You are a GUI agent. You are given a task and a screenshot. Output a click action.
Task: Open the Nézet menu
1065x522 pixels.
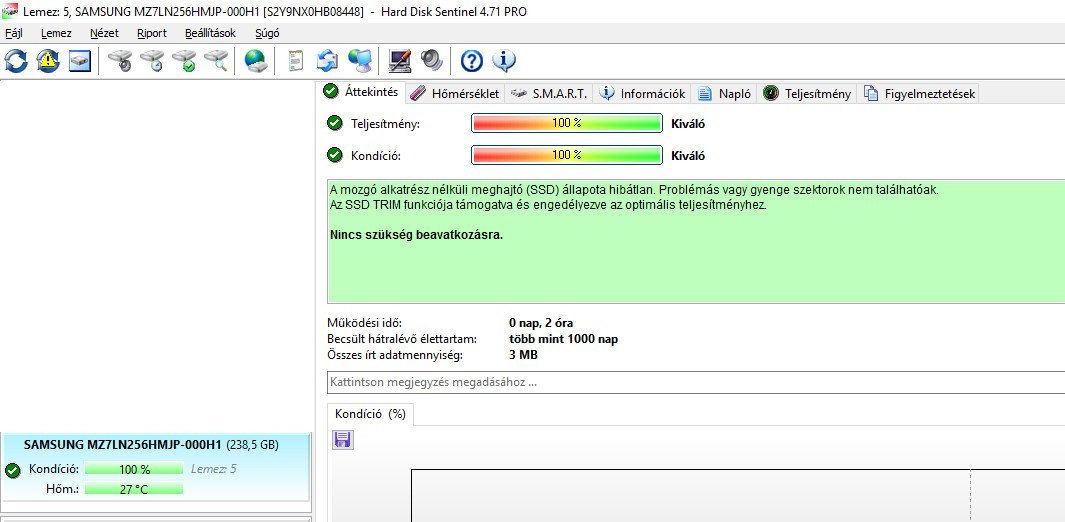pyautogui.click(x=105, y=33)
